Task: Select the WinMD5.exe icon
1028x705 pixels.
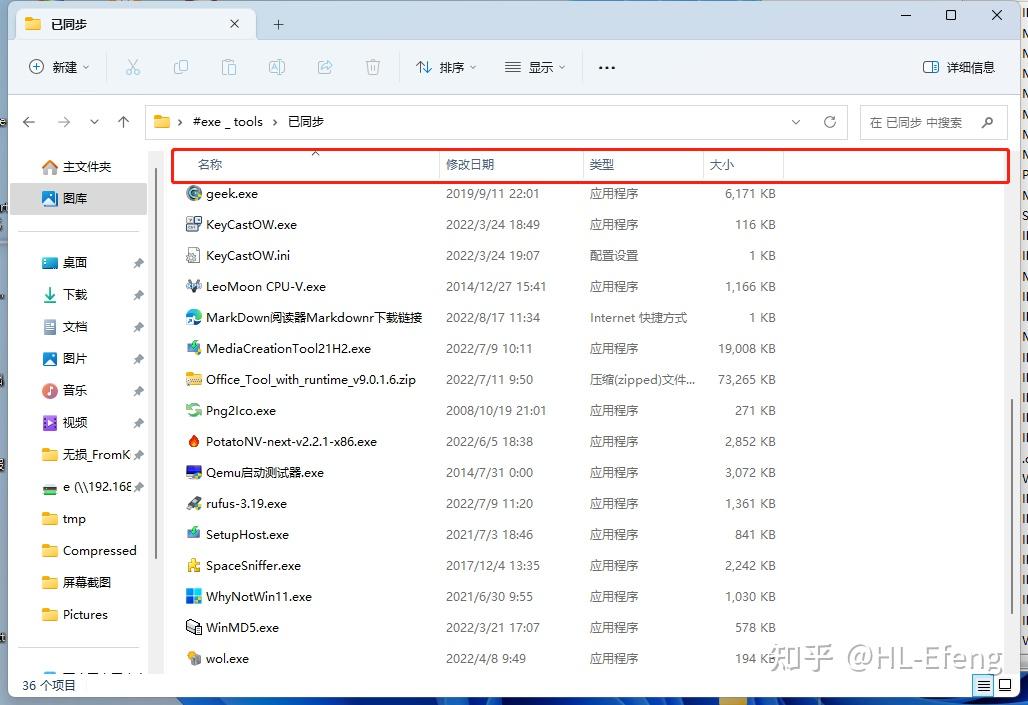Action: coord(193,627)
